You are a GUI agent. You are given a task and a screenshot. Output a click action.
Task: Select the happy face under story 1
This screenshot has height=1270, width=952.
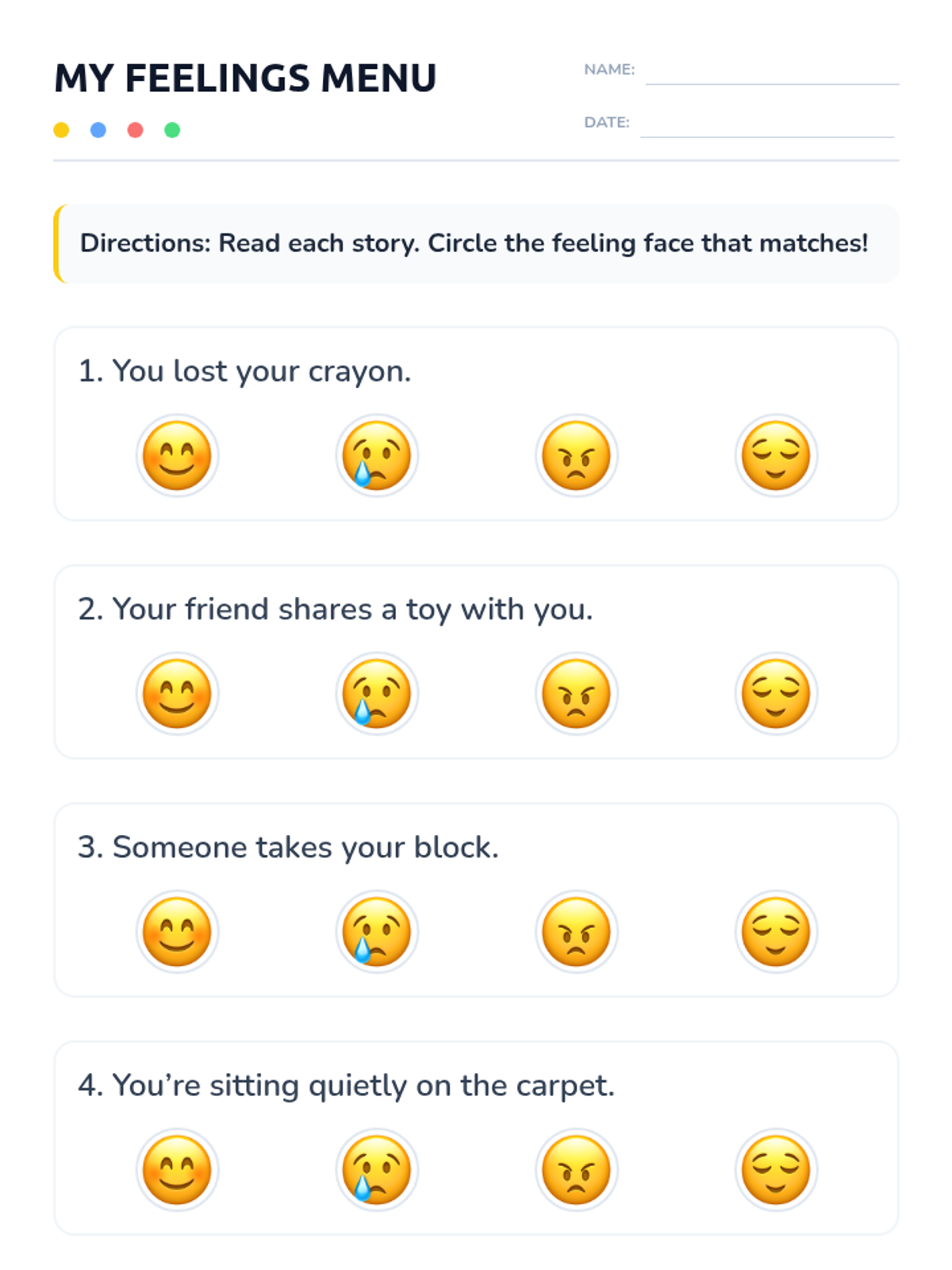point(177,456)
